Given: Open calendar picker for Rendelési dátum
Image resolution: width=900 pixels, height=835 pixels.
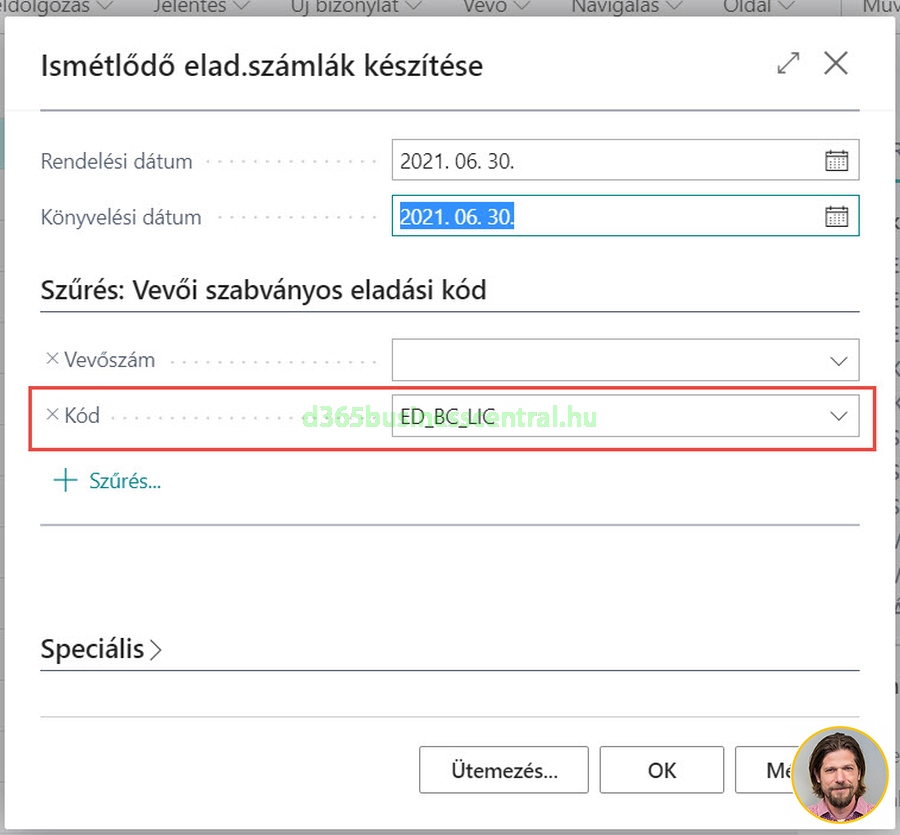Looking at the screenshot, I should click(836, 160).
